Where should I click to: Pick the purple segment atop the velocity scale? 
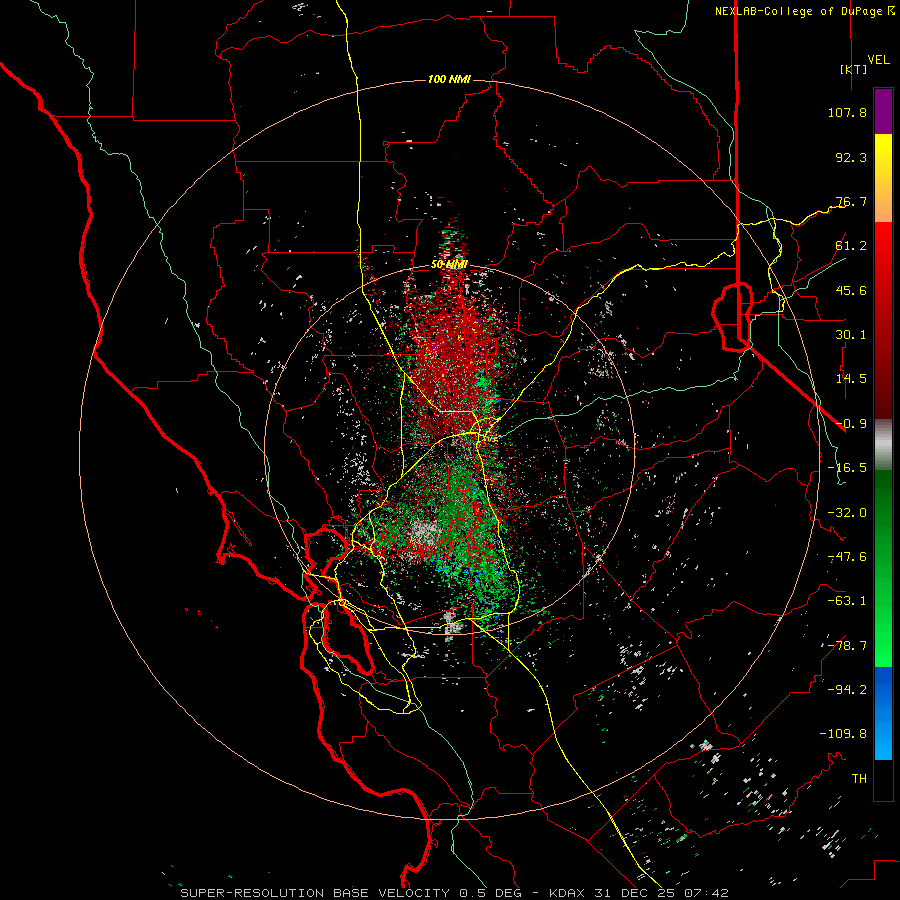point(883,111)
